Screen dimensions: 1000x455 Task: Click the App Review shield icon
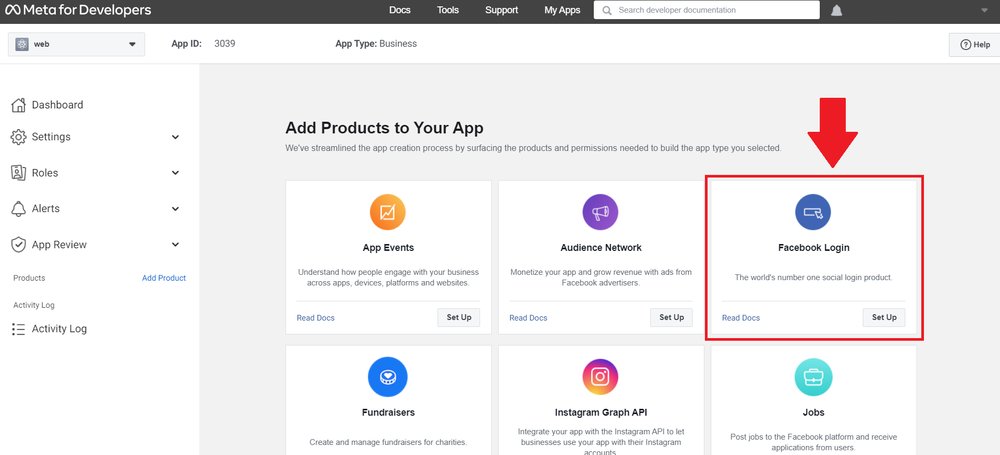click(x=18, y=244)
